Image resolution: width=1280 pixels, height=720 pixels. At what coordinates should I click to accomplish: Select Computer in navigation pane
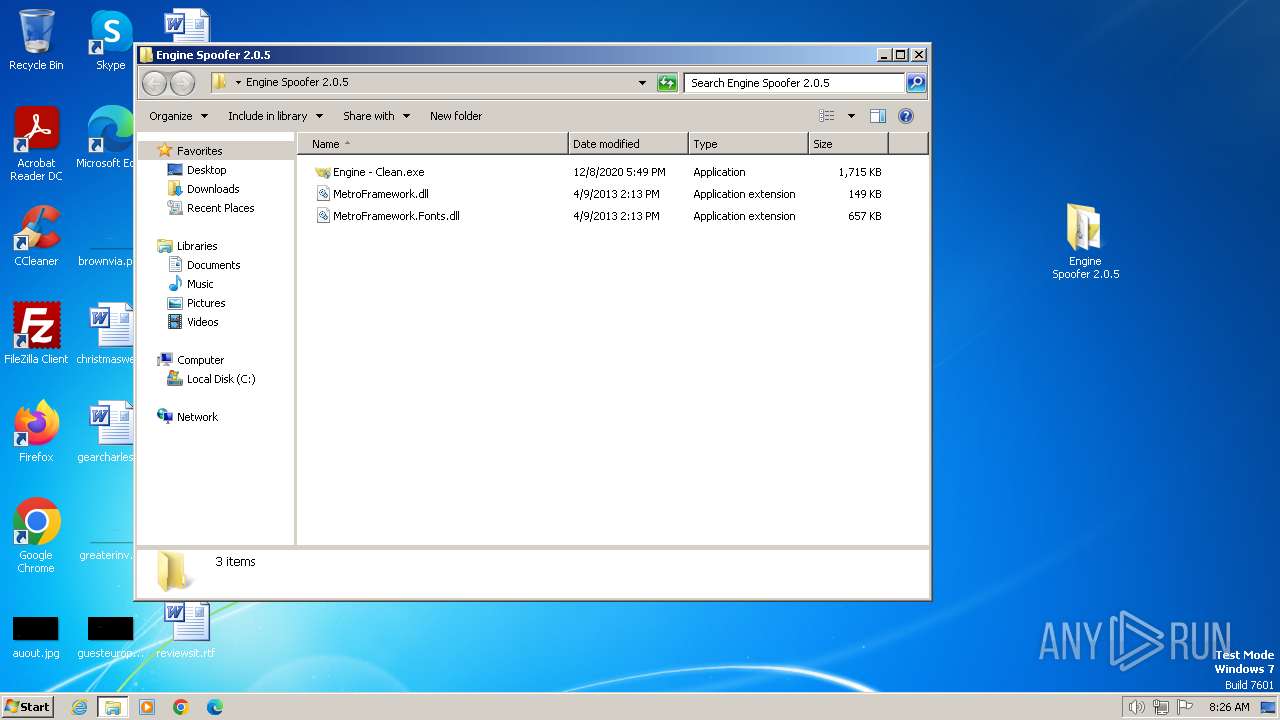(200, 360)
